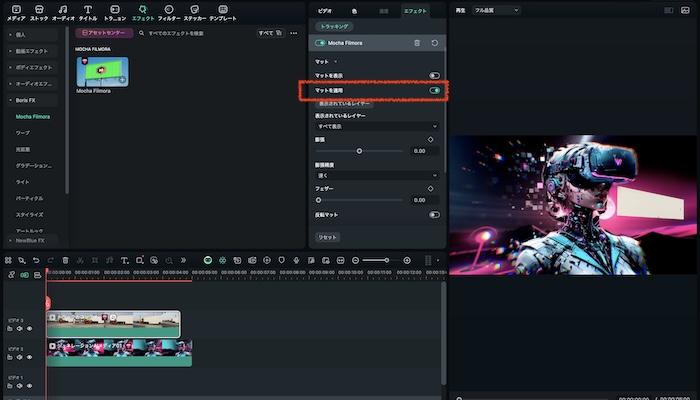
Task: Click the トラッキング button
Action: click(332, 26)
